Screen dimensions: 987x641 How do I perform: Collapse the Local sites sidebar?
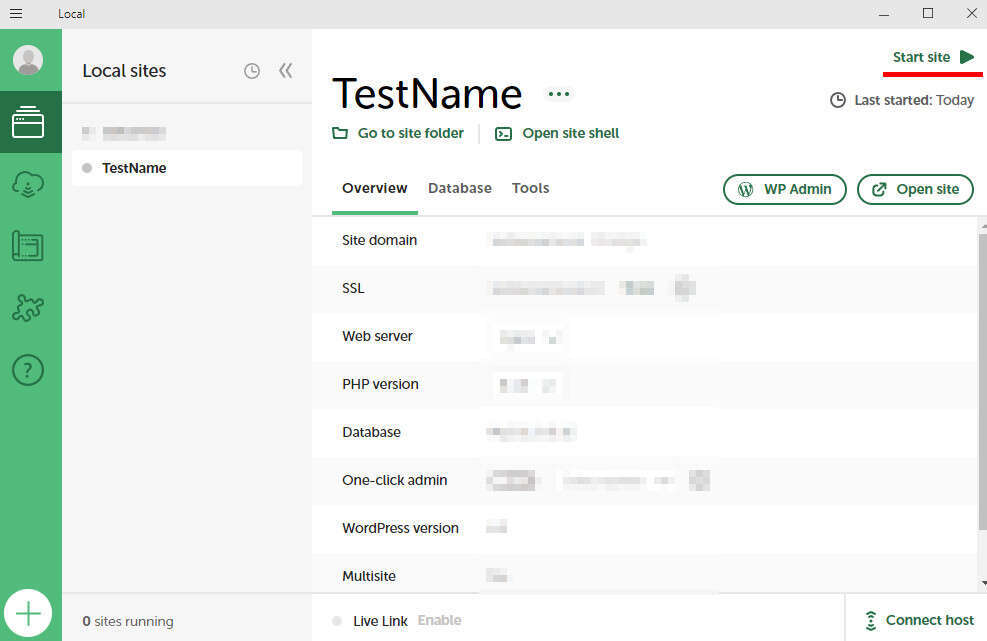(286, 71)
